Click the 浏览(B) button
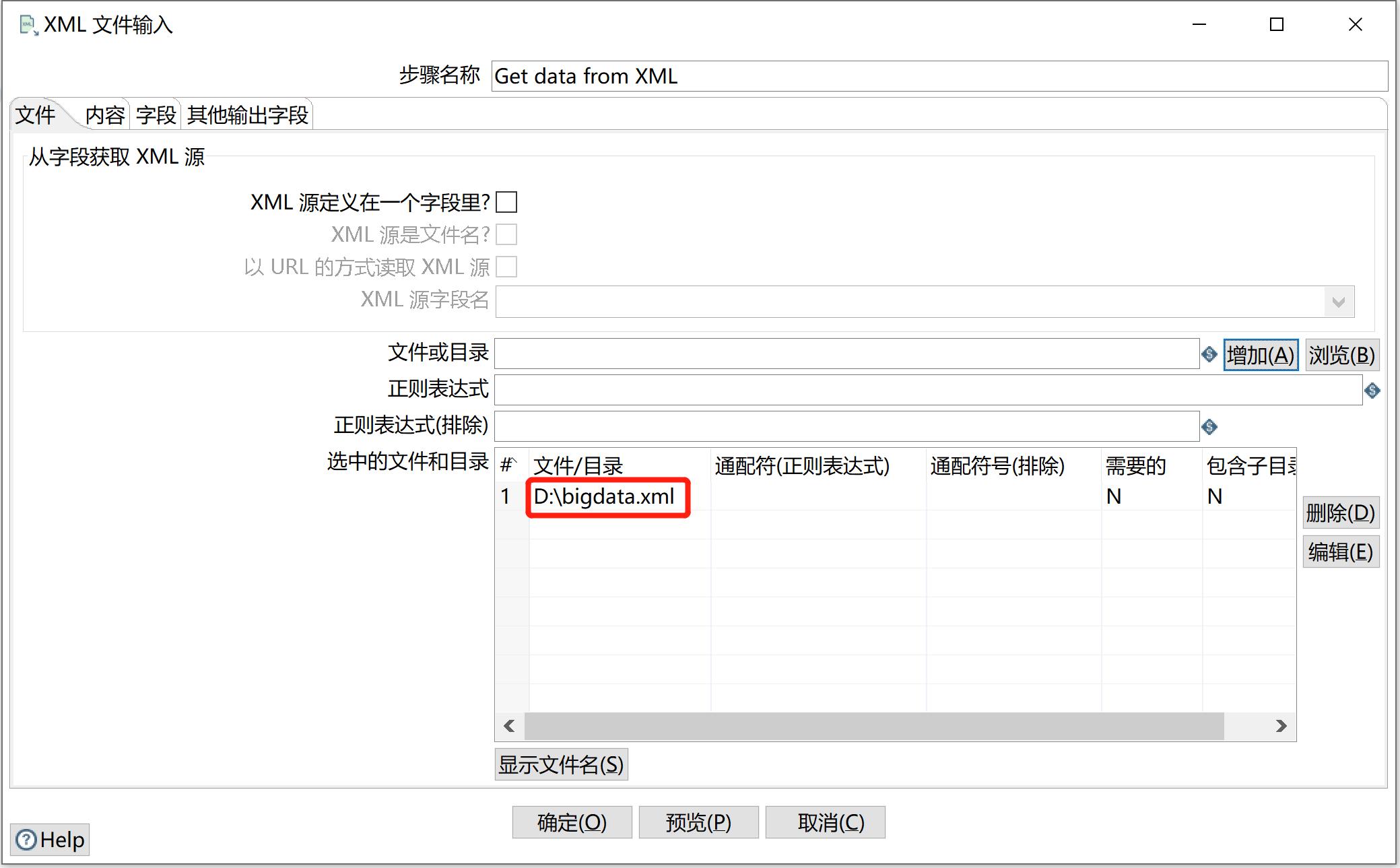 (1341, 355)
